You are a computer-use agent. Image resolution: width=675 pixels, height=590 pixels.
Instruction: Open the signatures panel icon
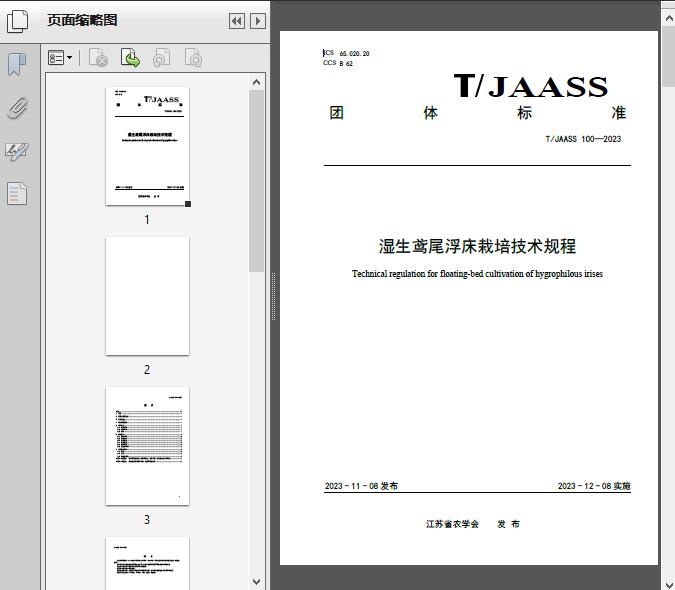click(17, 151)
